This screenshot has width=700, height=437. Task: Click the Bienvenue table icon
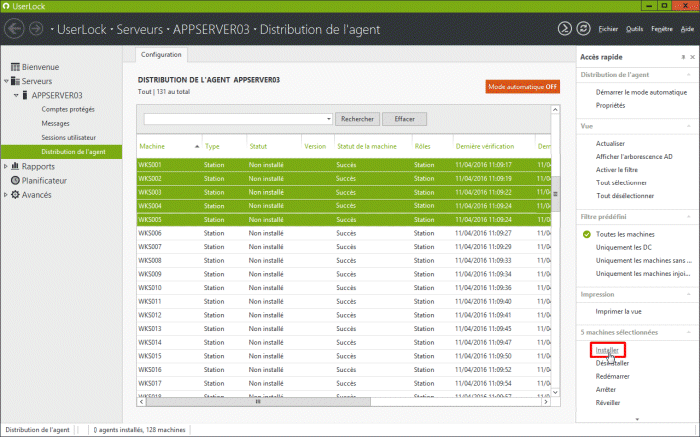click(15, 67)
